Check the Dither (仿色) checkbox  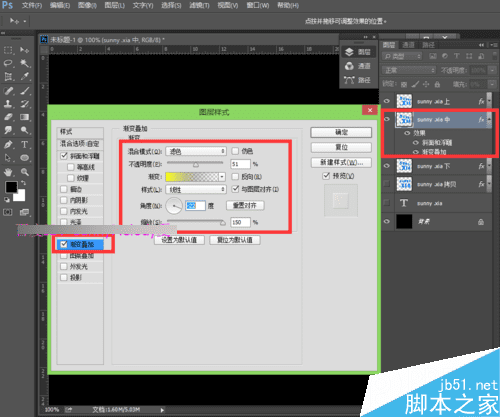[235, 151]
